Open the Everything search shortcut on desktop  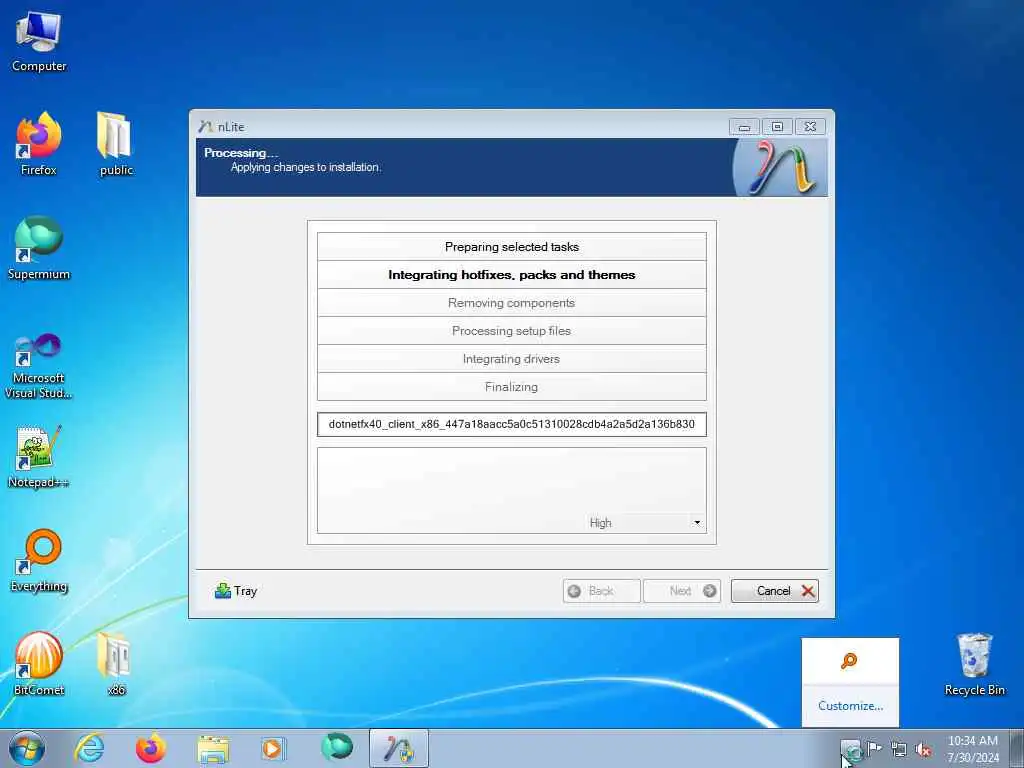[39, 560]
